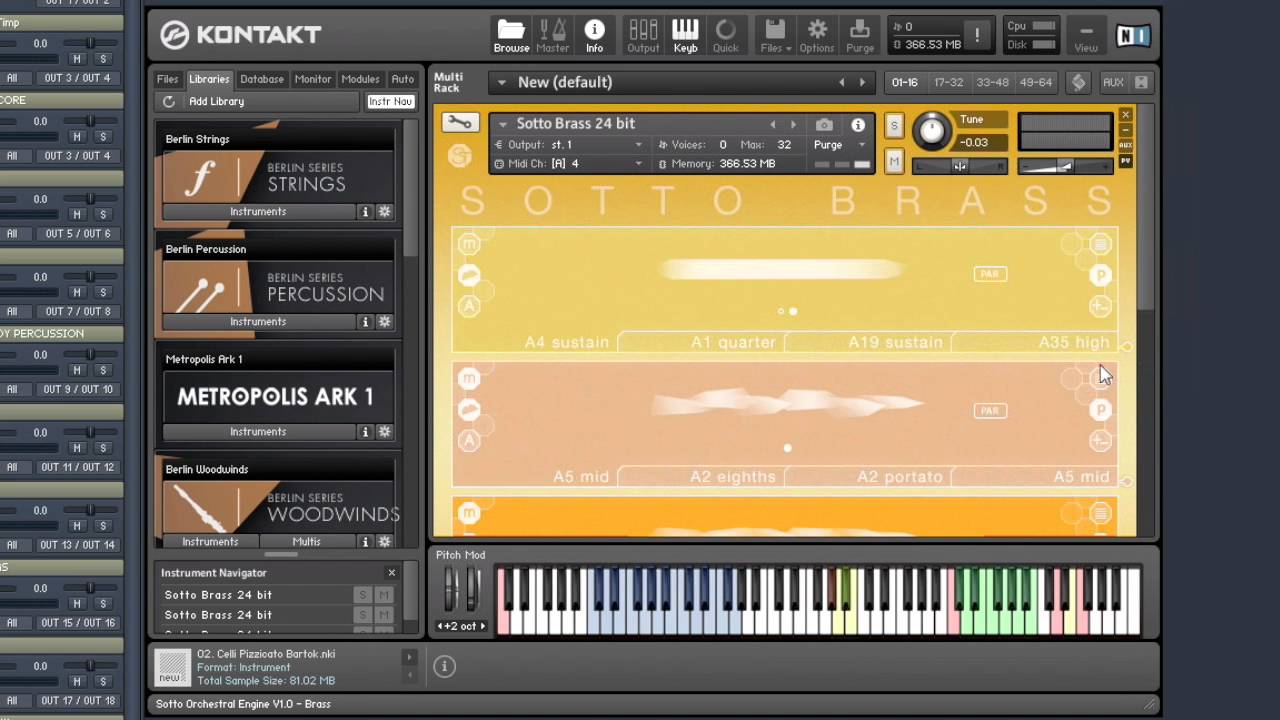Mute first Sotto Brass in Instrument Navigator
The height and width of the screenshot is (720, 1280).
382,595
